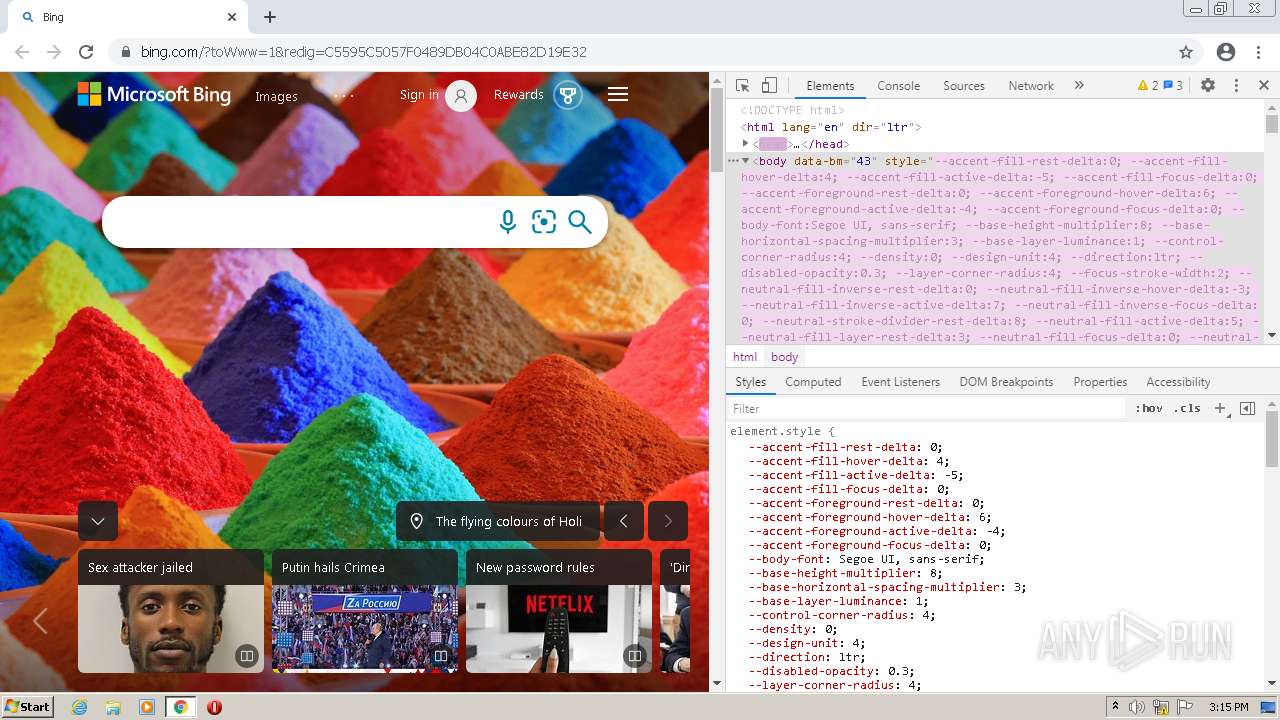The width and height of the screenshot is (1280, 720).
Task: Open the Properties tab
Action: 1100,382
